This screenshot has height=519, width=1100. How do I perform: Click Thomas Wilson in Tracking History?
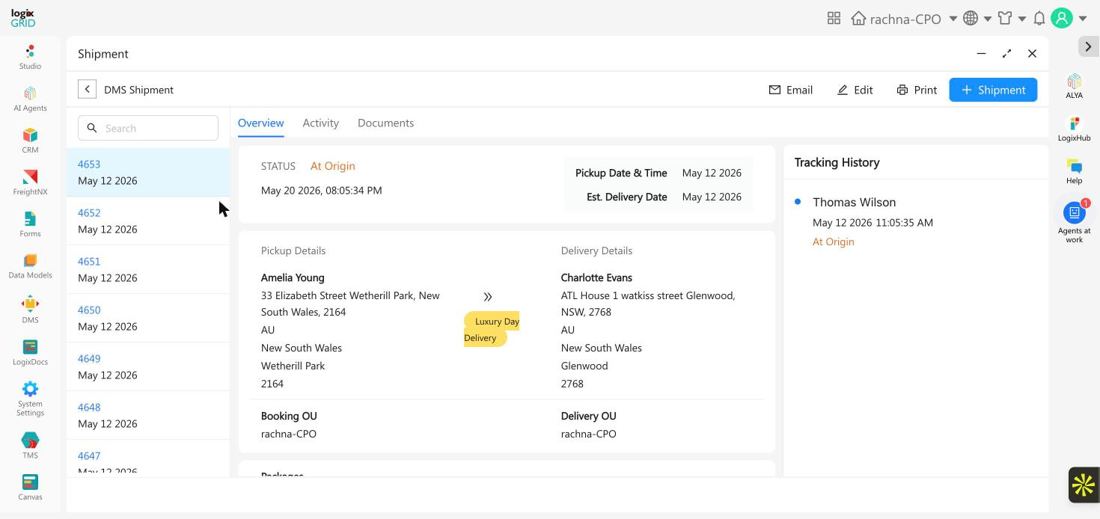click(854, 202)
